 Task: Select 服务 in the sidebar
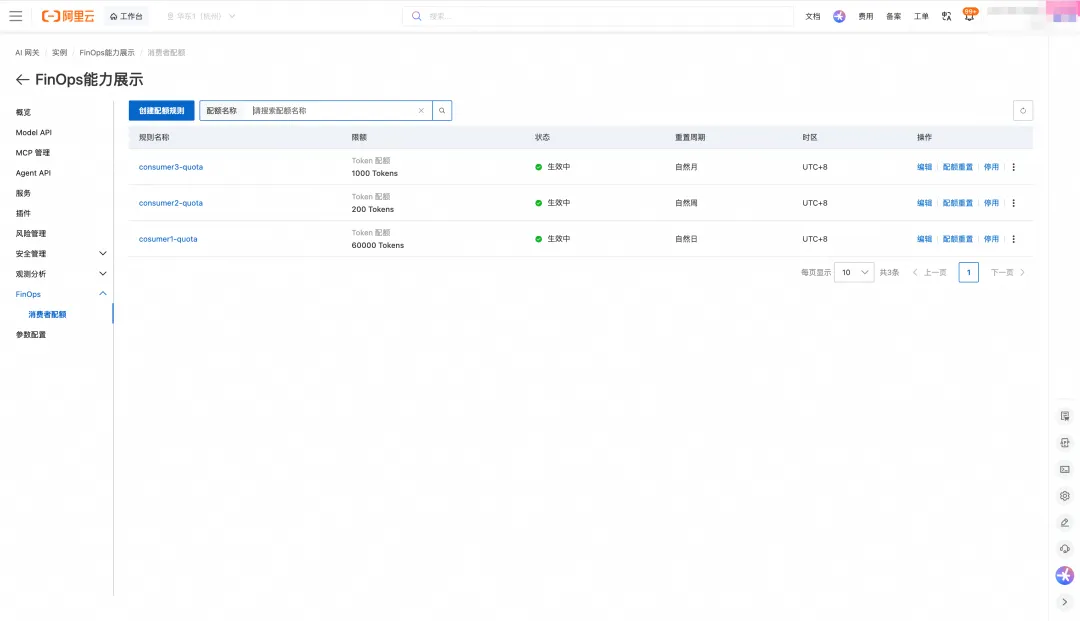[x=23, y=193]
